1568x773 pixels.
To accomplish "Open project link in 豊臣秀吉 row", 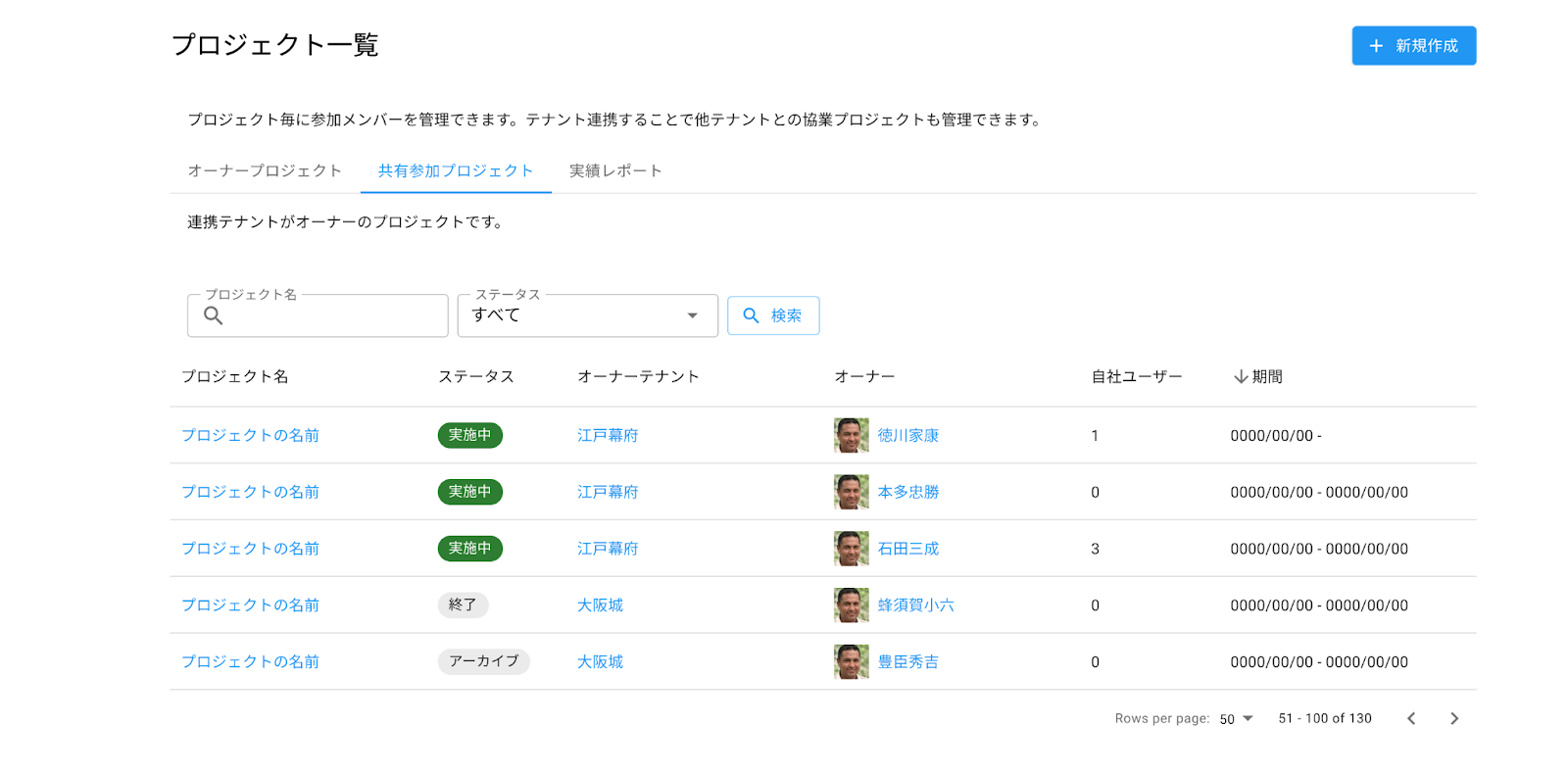I will pos(250,662).
